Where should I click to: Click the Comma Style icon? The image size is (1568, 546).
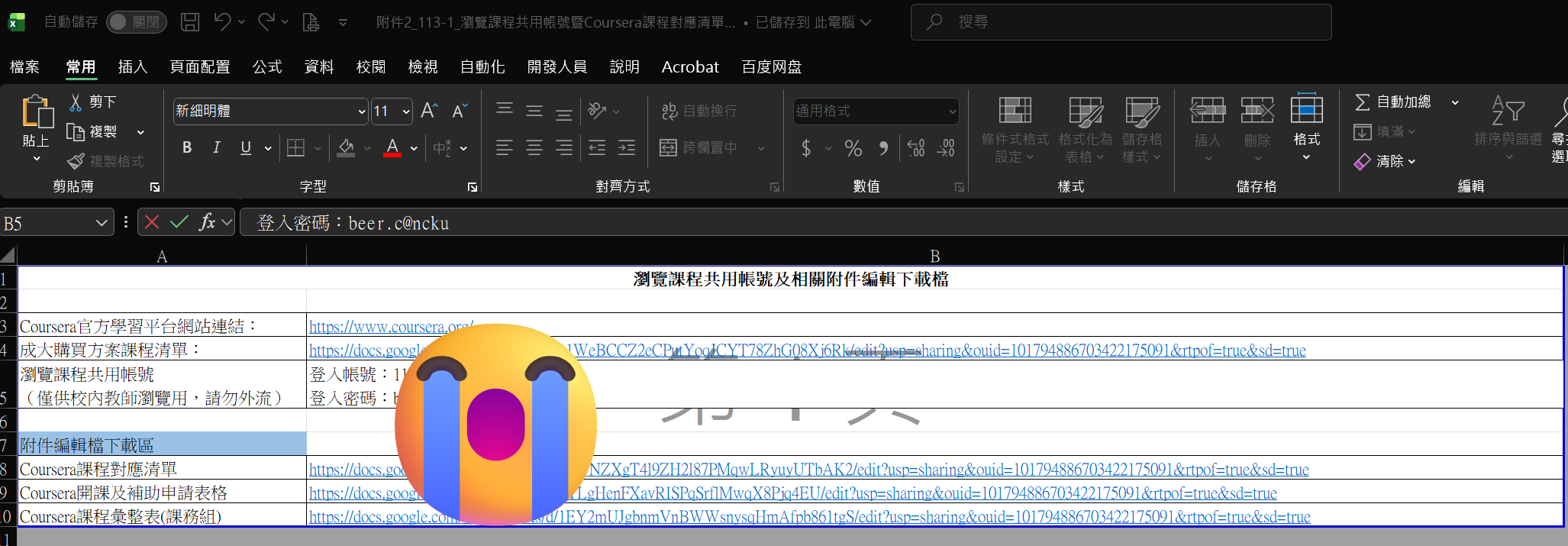point(883,147)
